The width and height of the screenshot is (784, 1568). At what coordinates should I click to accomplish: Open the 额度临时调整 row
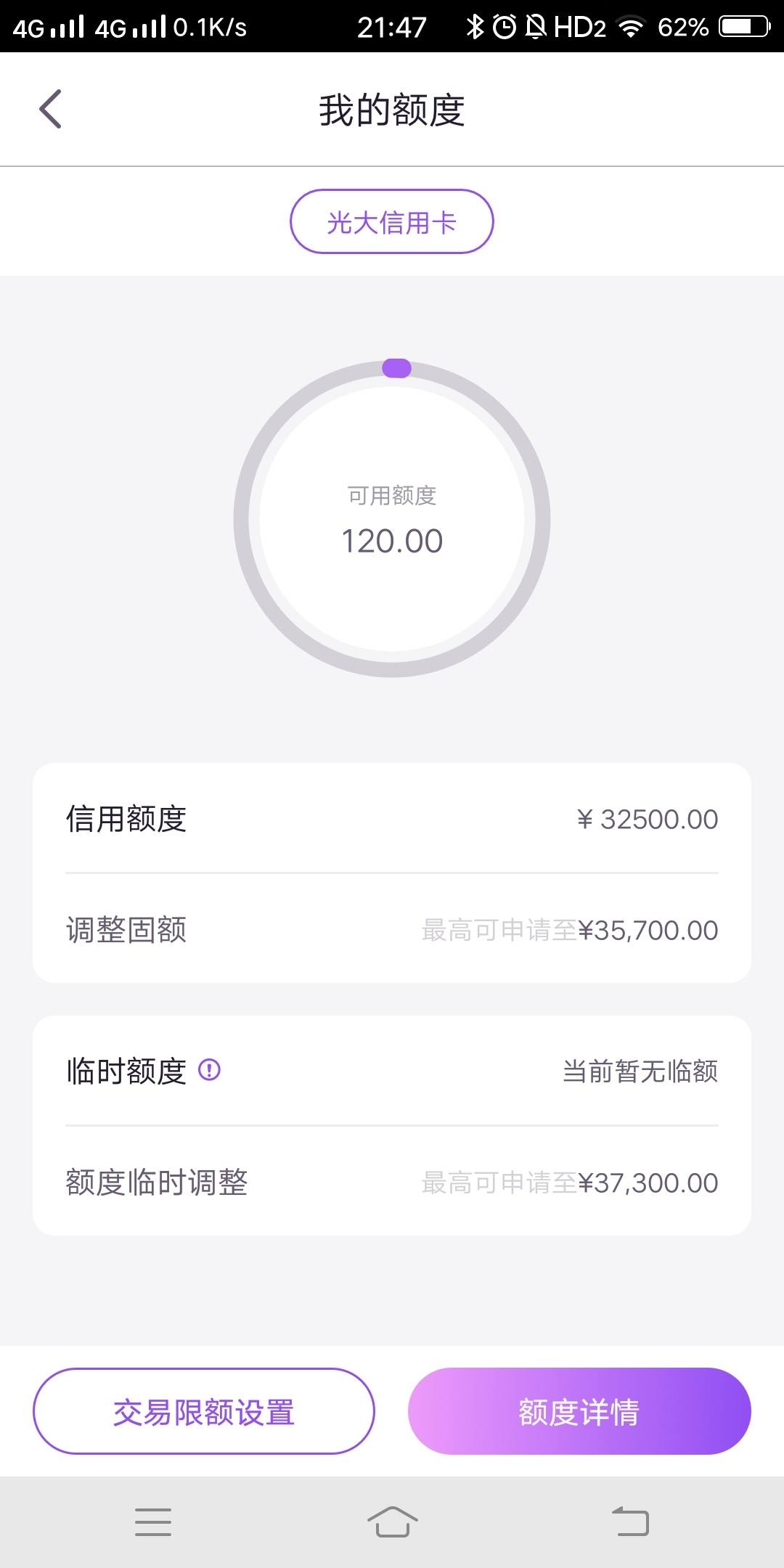pos(392,1182)
